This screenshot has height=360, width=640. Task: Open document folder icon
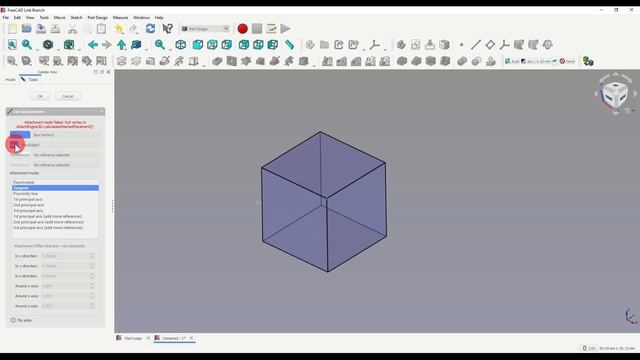pyautogui.click(x=27, y=29)
